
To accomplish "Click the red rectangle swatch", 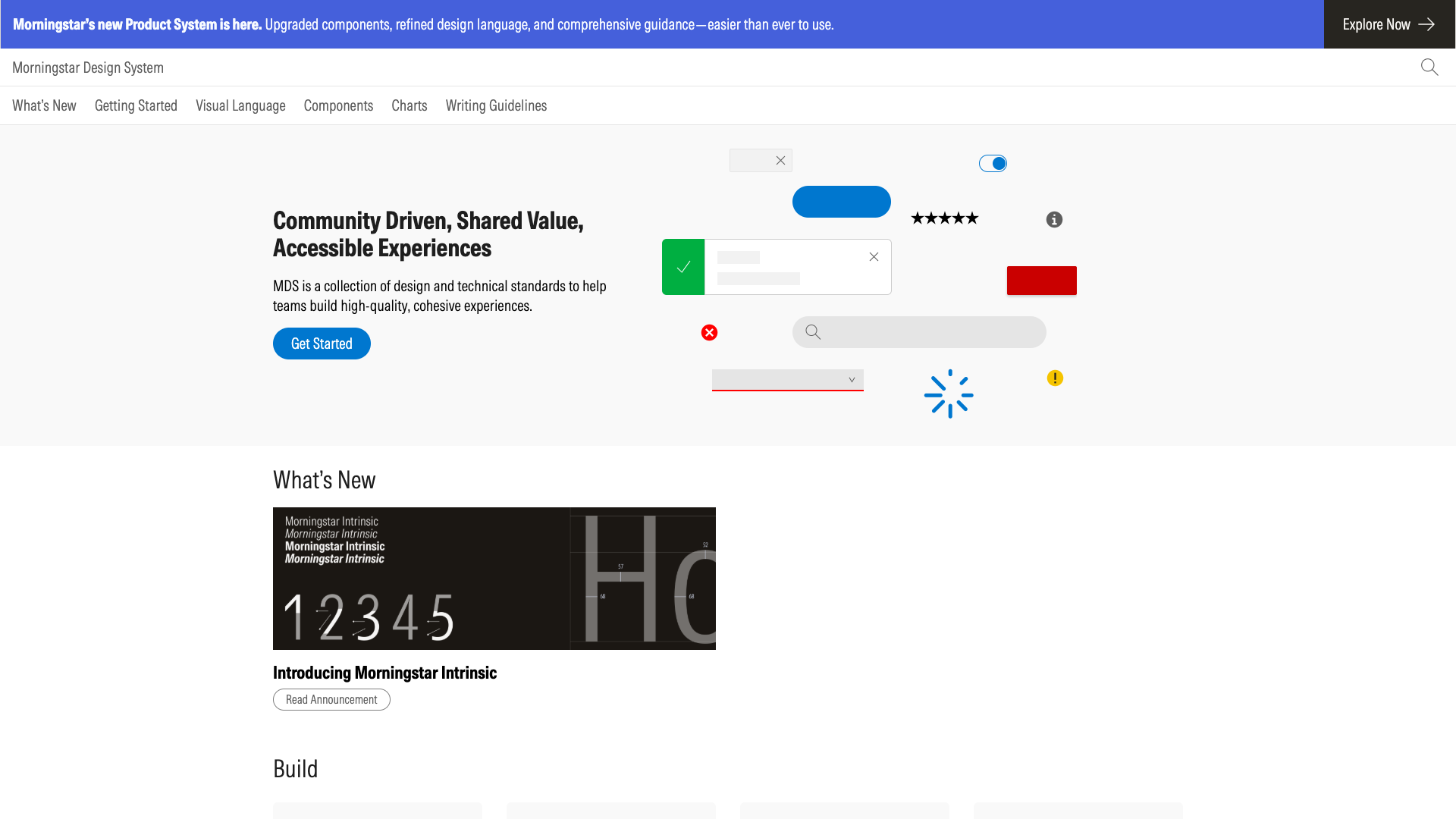I will coord(1041,281).
